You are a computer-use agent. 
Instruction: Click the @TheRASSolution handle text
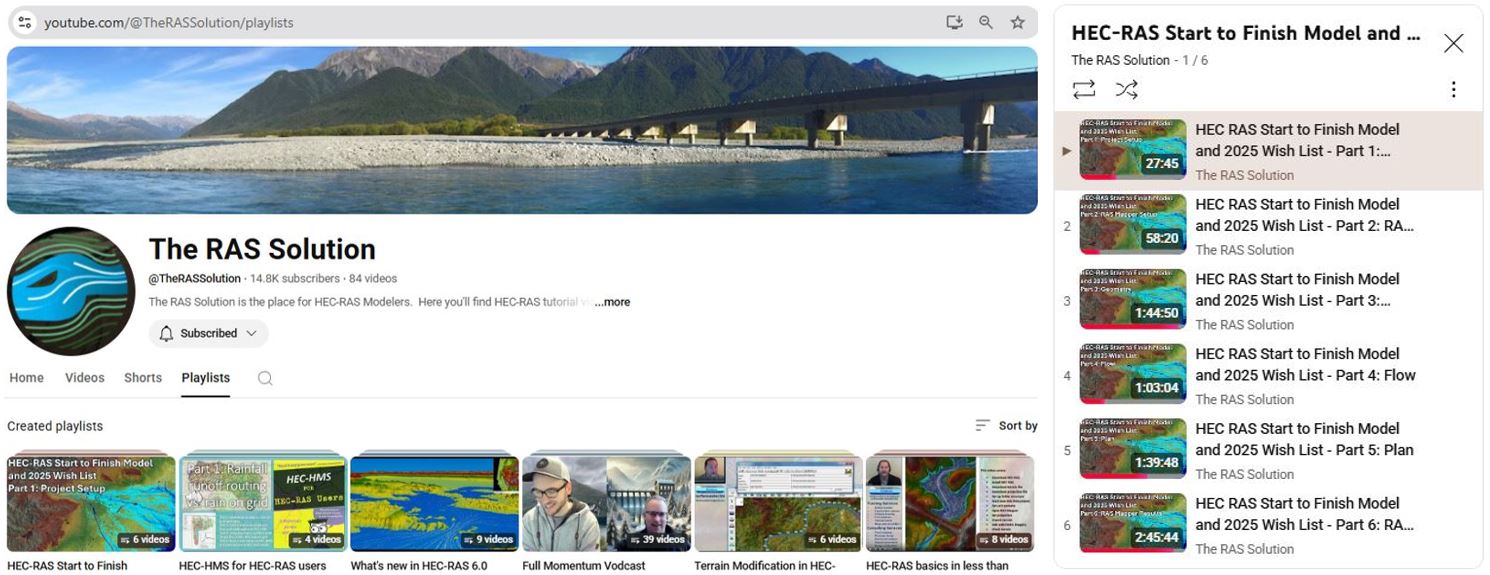(195, 279)
